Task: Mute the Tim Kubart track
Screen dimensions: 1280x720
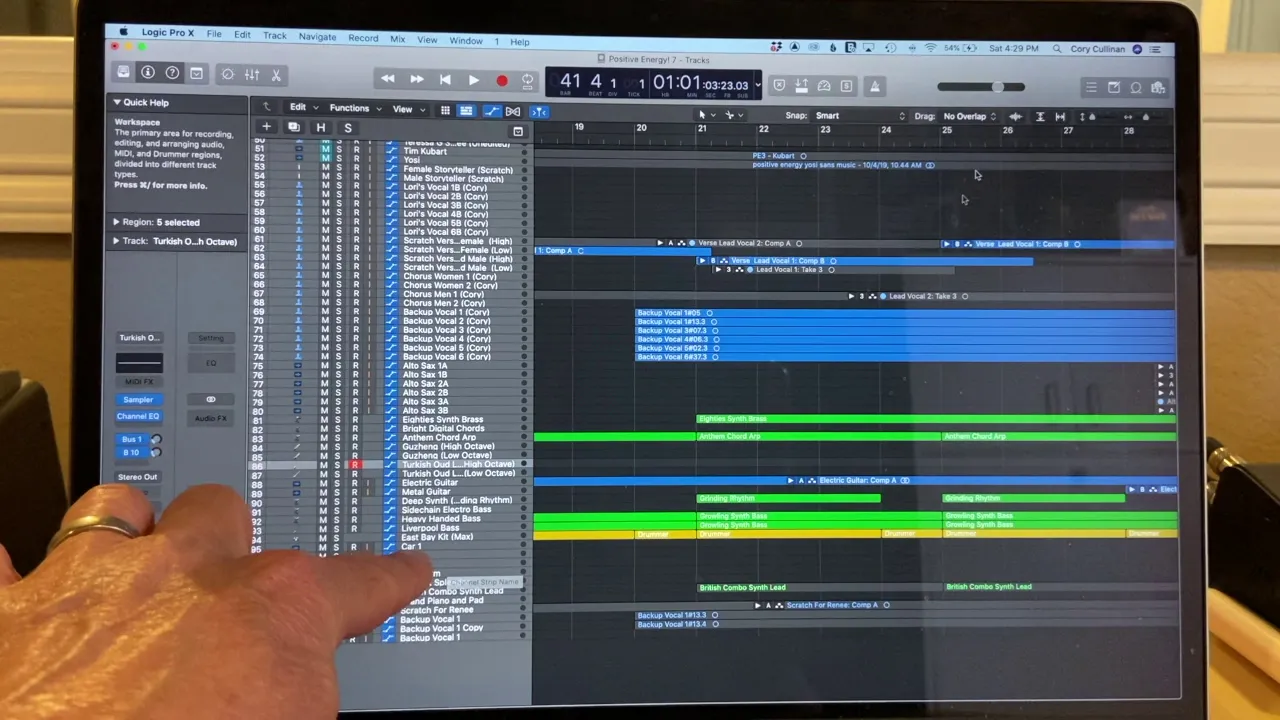Action: pyautogui.click(x=325, y=151)
